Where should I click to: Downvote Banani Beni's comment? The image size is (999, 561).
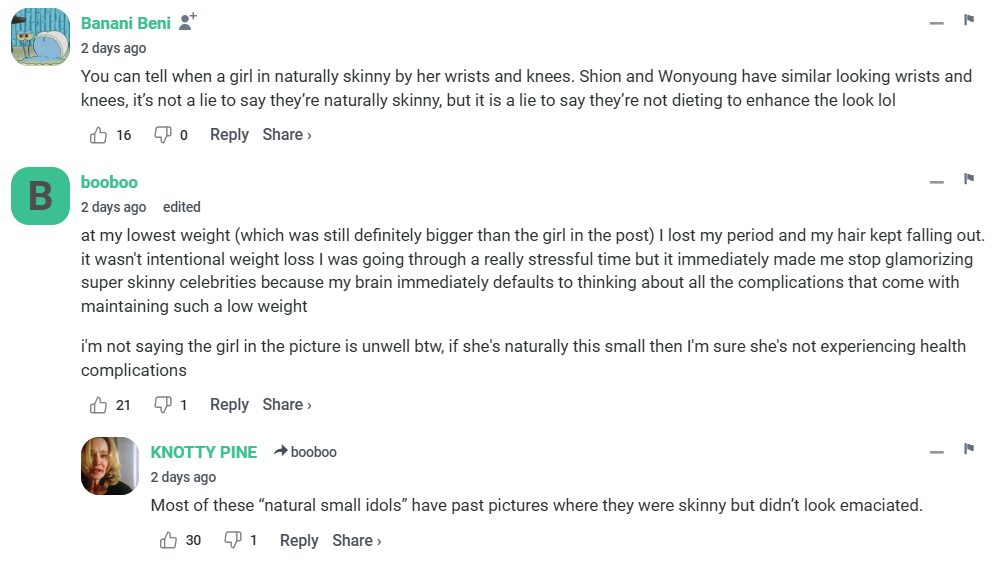pos(162,135)
